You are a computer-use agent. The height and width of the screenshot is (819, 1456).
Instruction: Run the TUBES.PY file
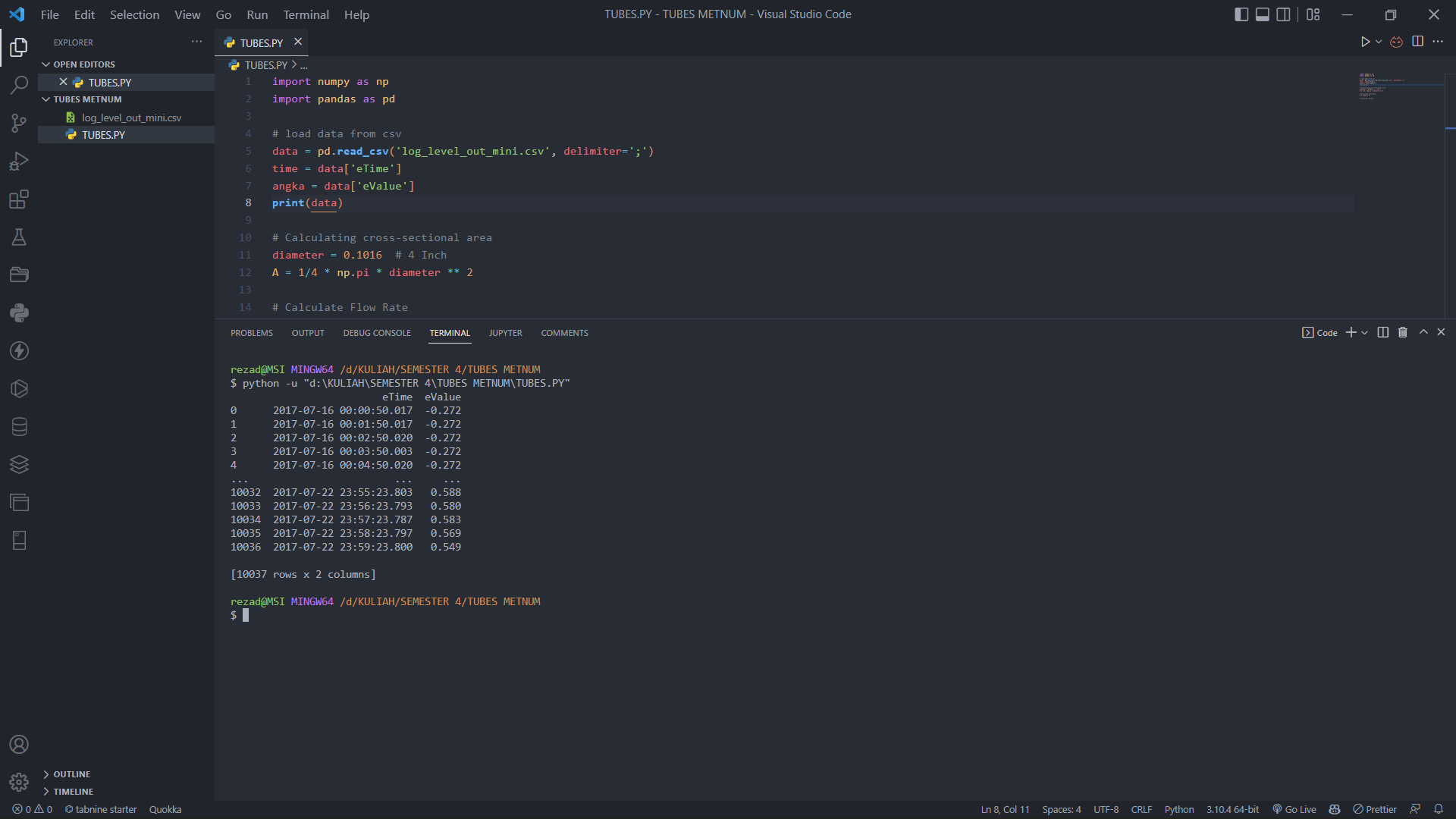pyautogui.click(x=1366, y=42)
